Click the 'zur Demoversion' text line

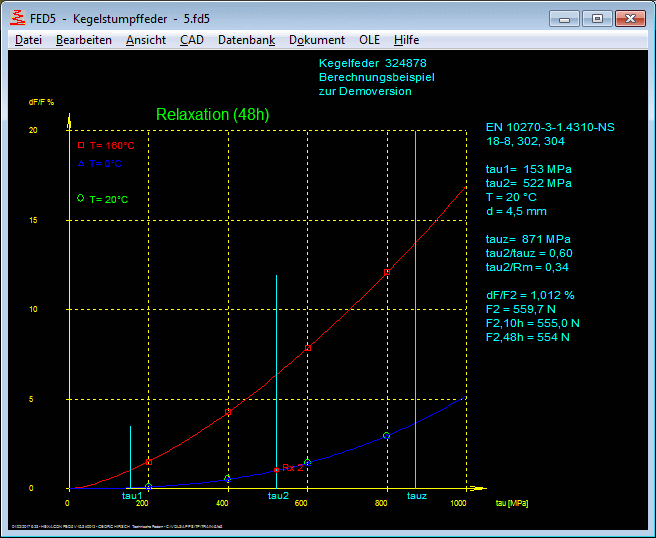point(365,91)
